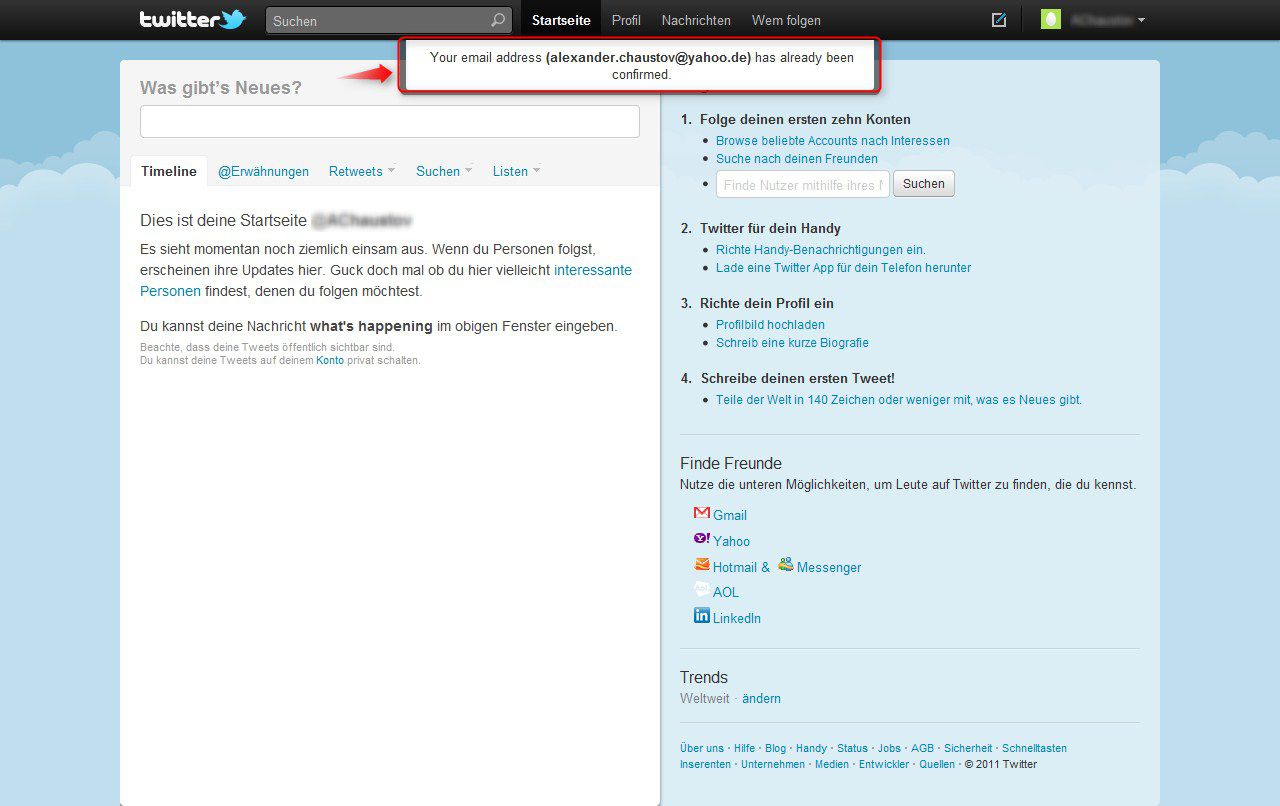Open the compose new tweet icon
This screenshot has height=806, width=1280.
click(x=998, y=19)
